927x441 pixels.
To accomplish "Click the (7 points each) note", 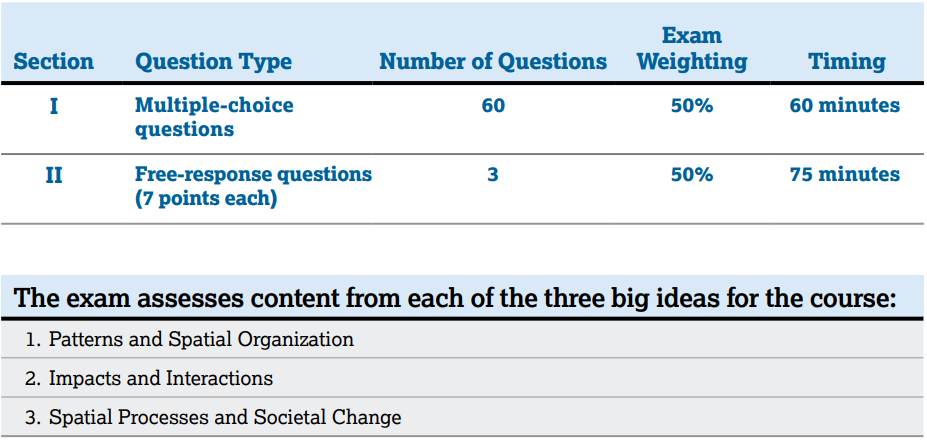I will point(206,199).
